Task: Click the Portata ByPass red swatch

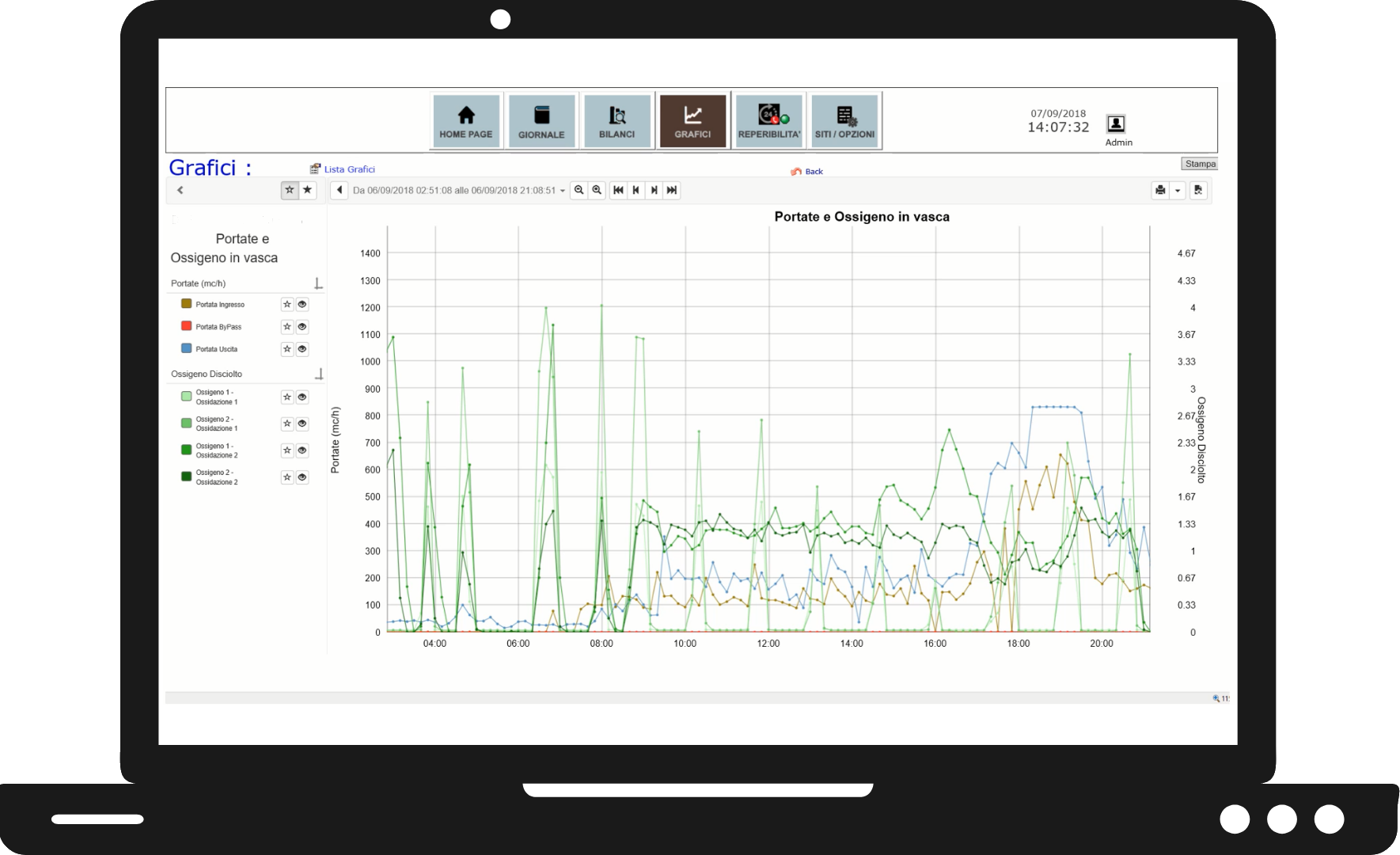Action: (x=187, y=325)
